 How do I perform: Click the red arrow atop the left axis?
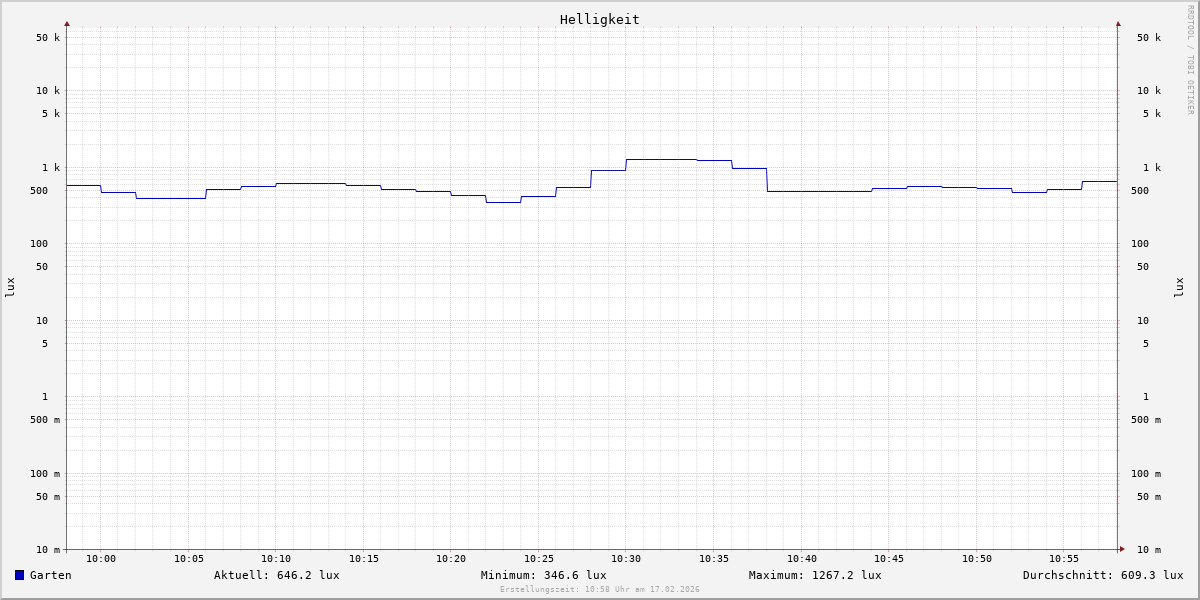[x=67, y=23]
